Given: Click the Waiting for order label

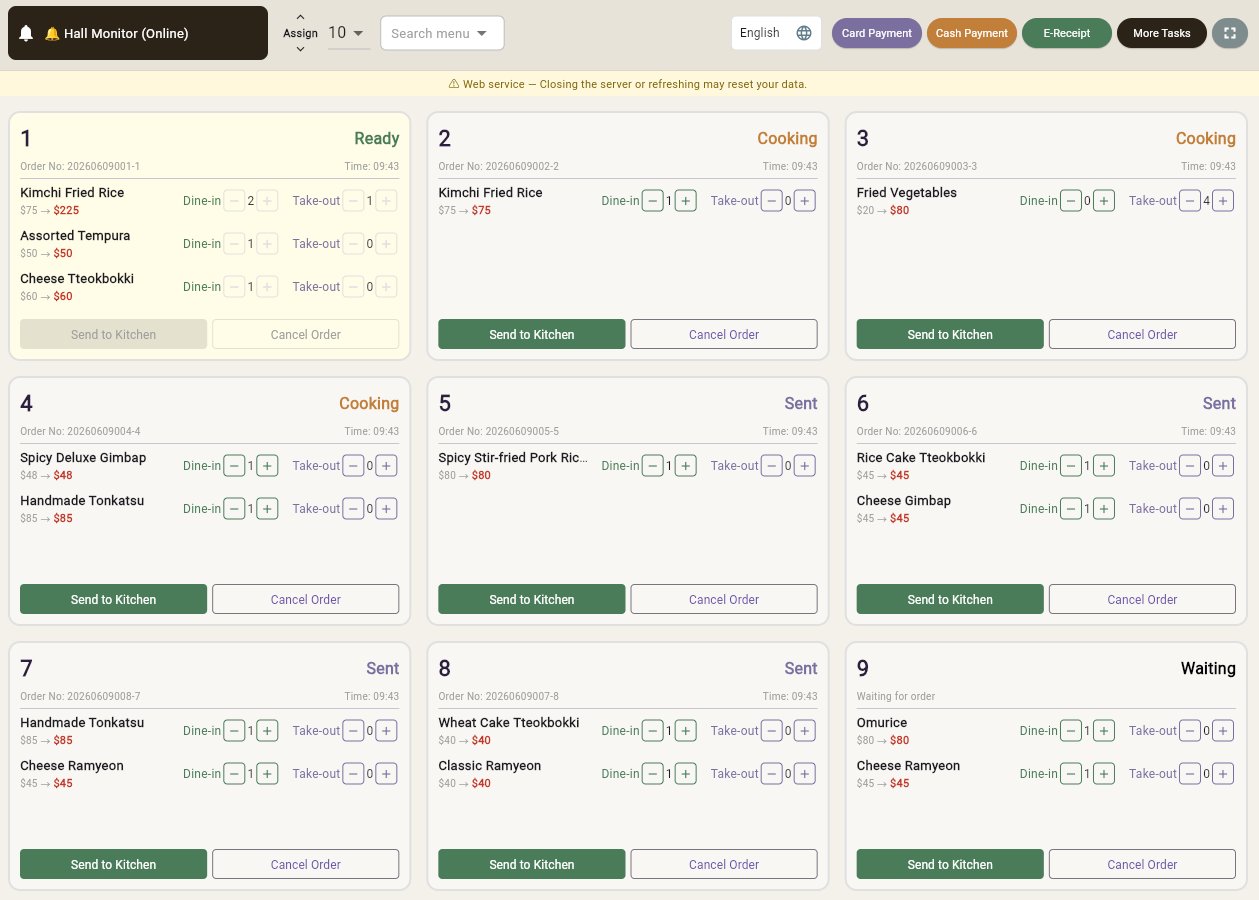Looking at the screenshot, I should 896,696.
